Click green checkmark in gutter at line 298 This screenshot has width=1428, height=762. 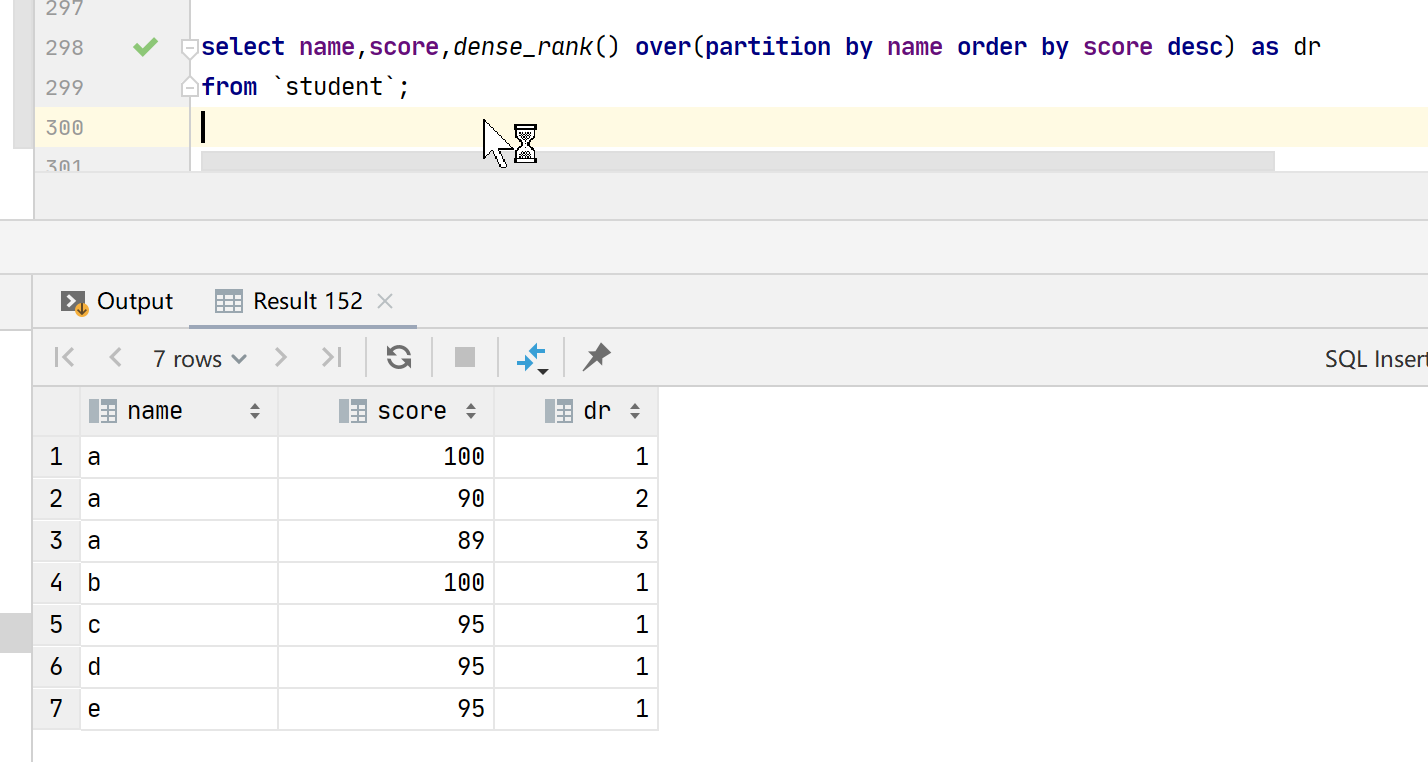tap(146, 47)
